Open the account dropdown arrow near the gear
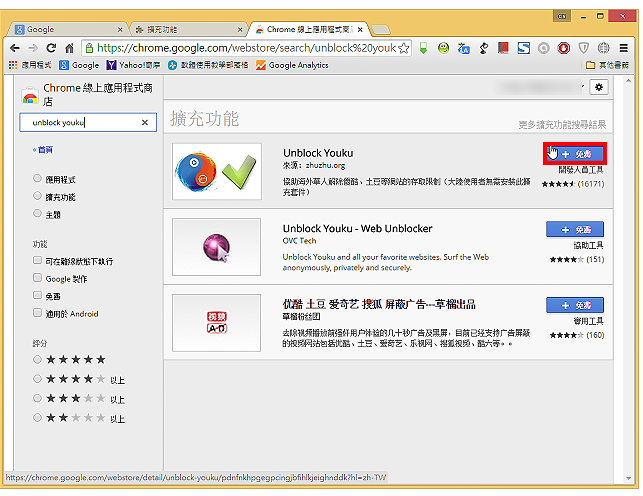The height and width of the screenshot is (496, 643). click(x=583, y=86)
